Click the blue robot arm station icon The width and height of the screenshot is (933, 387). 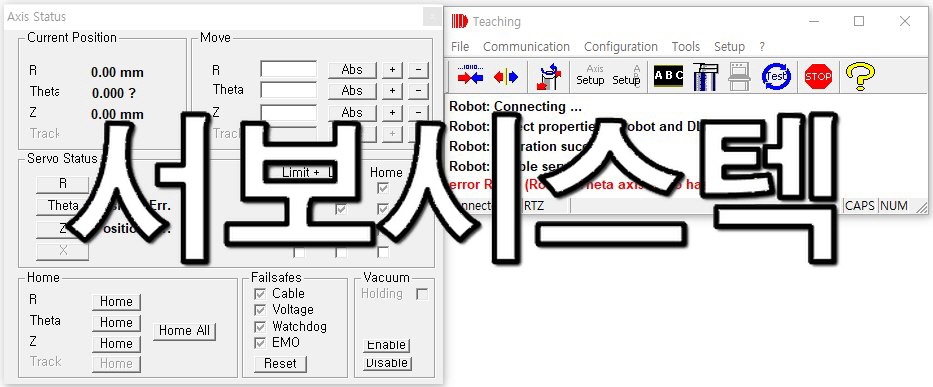[706, 76]
